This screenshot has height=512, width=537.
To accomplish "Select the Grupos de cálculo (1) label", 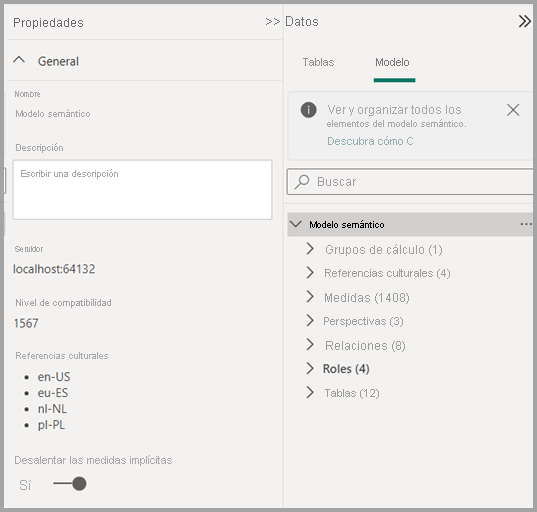I will [x=384, y=250].
